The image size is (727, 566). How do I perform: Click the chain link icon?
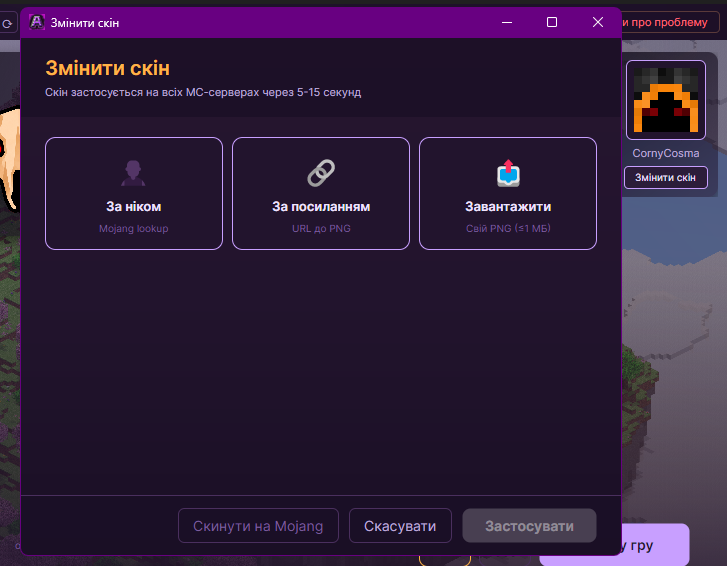(x=321, y=173)
